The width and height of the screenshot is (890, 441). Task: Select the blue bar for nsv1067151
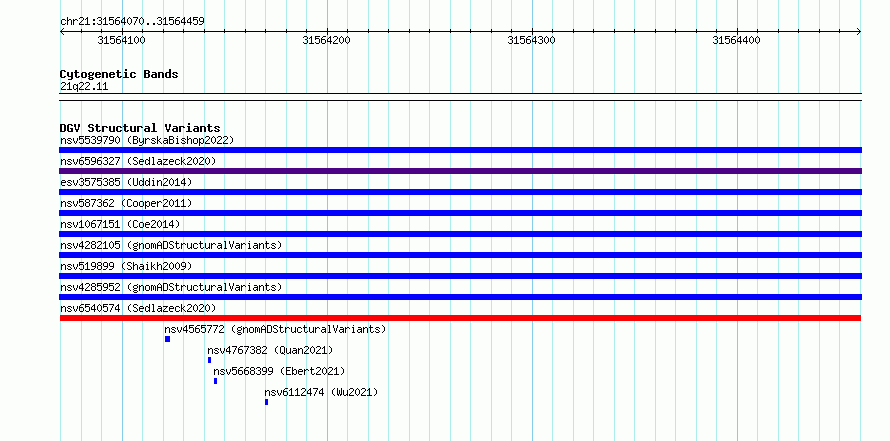460,234
